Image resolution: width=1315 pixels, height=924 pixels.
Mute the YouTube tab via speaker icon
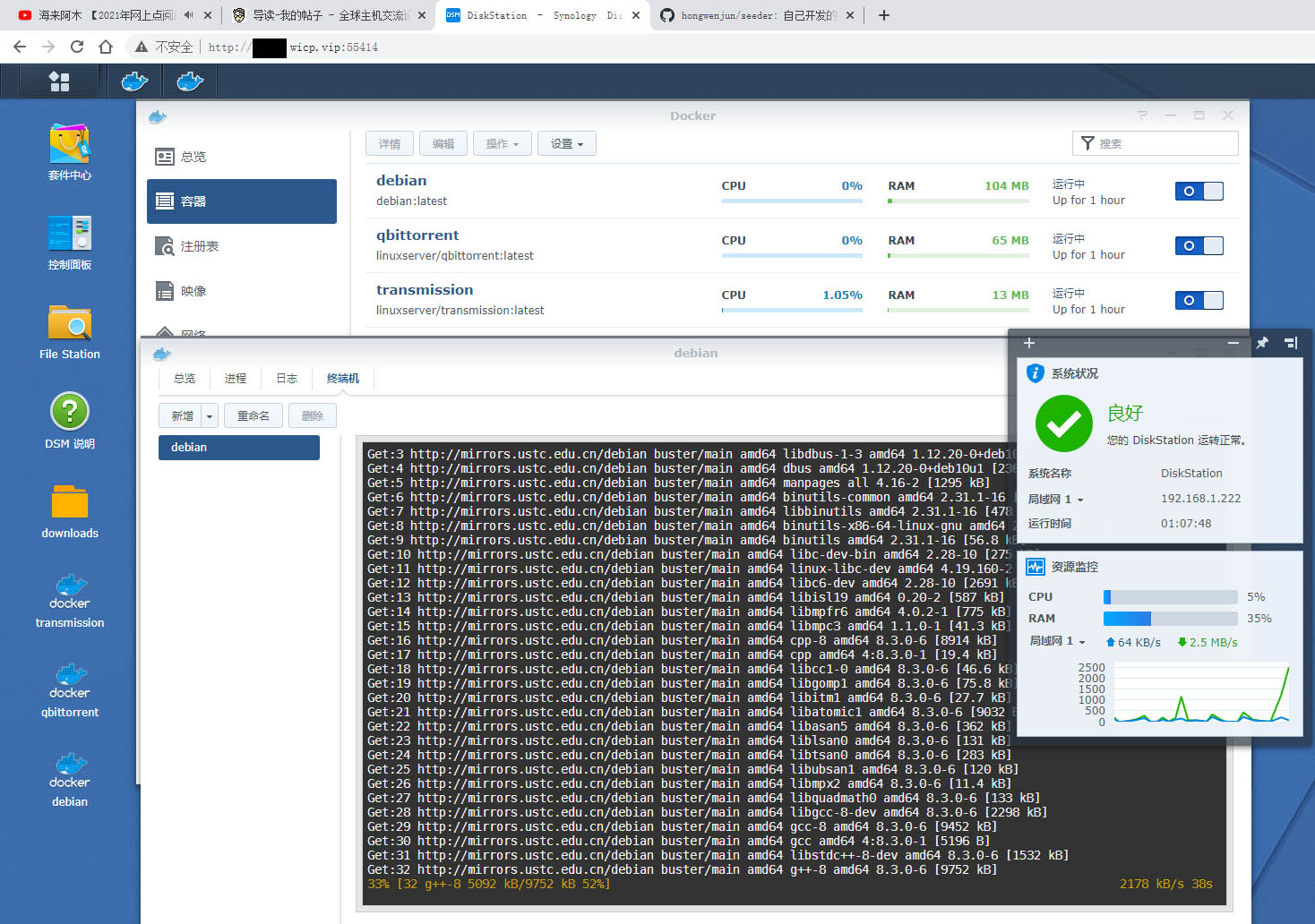188,15
